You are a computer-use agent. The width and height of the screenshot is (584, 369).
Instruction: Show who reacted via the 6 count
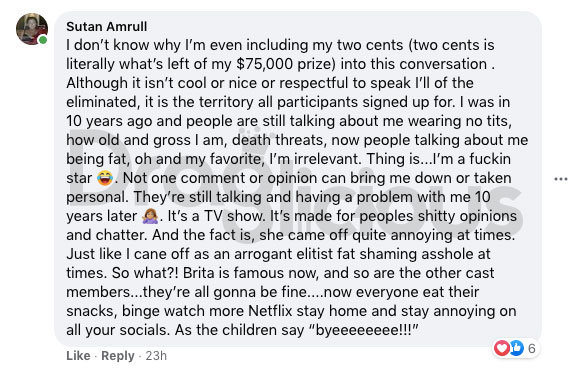pos(531,349)
